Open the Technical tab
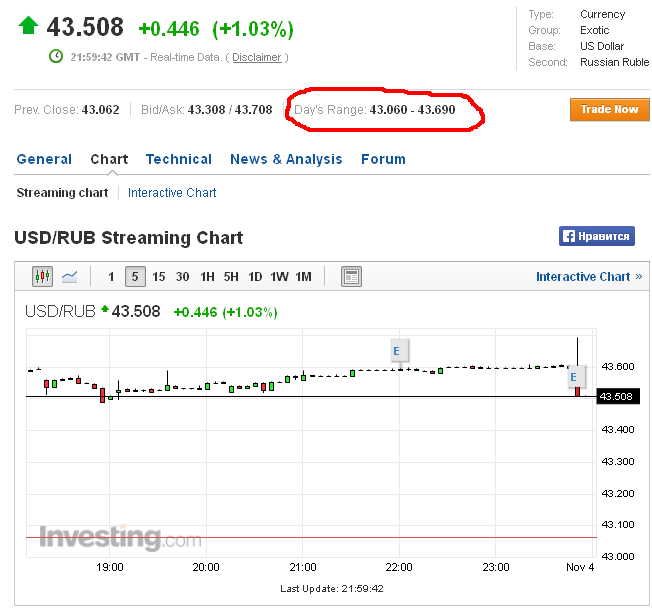Viewport: 652px width, 608px height. point(179,159)
